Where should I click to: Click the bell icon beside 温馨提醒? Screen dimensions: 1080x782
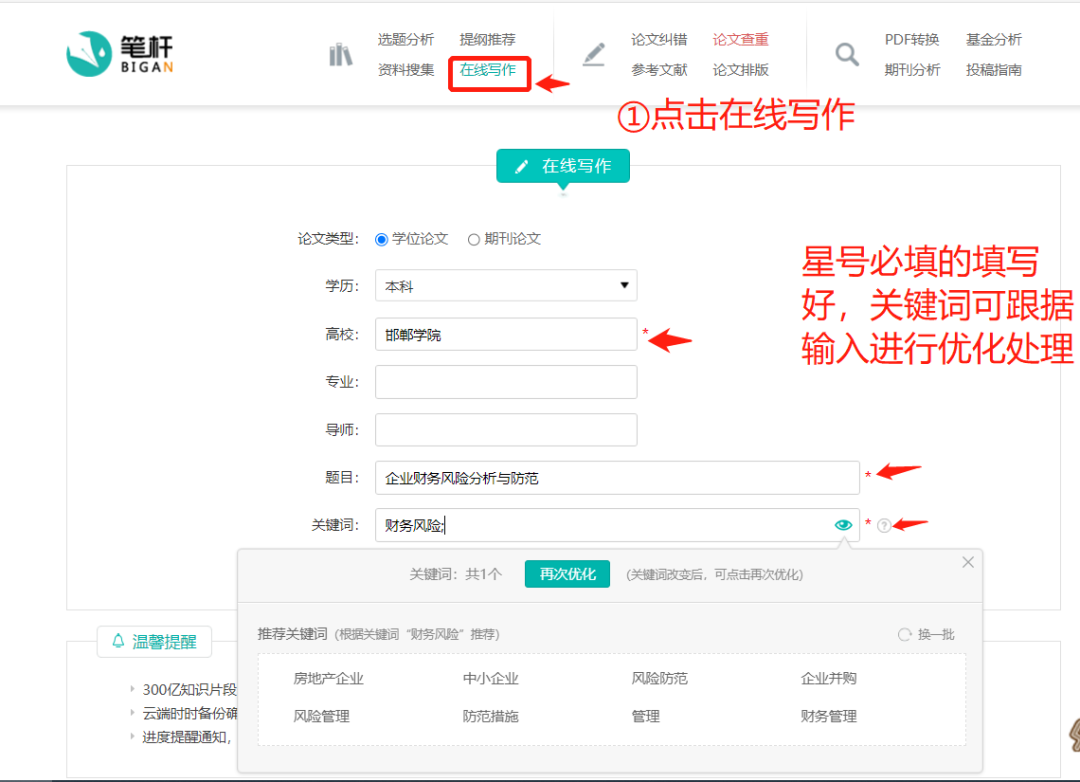[119, 641]
